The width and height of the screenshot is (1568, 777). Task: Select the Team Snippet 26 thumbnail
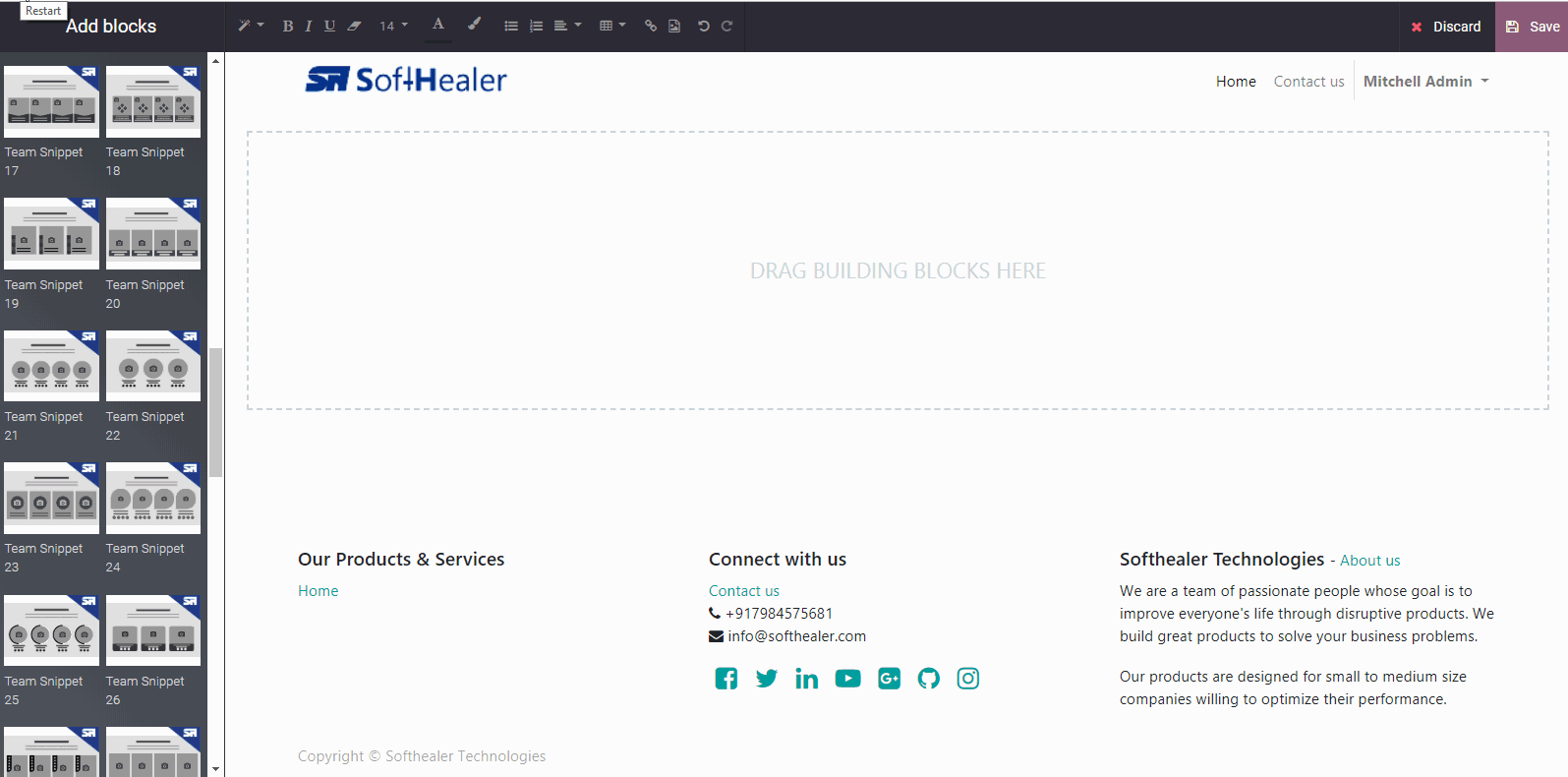(x=153, y=630)
